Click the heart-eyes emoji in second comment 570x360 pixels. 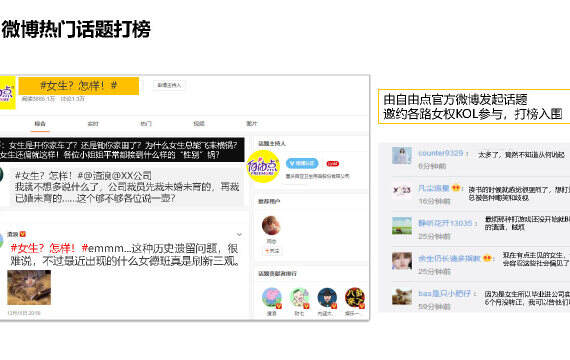(x=455, y=188)
